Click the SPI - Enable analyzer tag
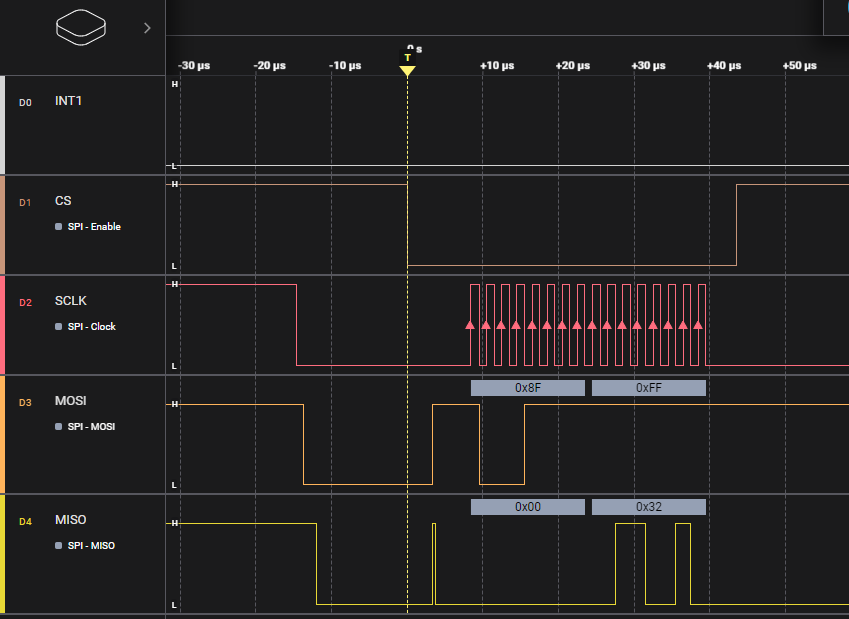The width and height of the screenshot is (849, 619). tap(88, 226)
